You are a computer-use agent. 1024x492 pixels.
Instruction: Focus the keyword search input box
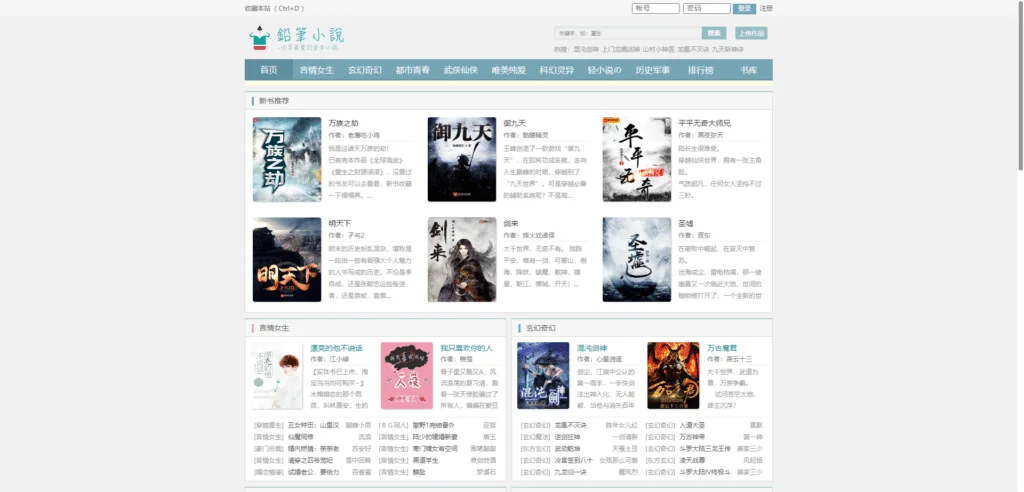tap(628, 33)
